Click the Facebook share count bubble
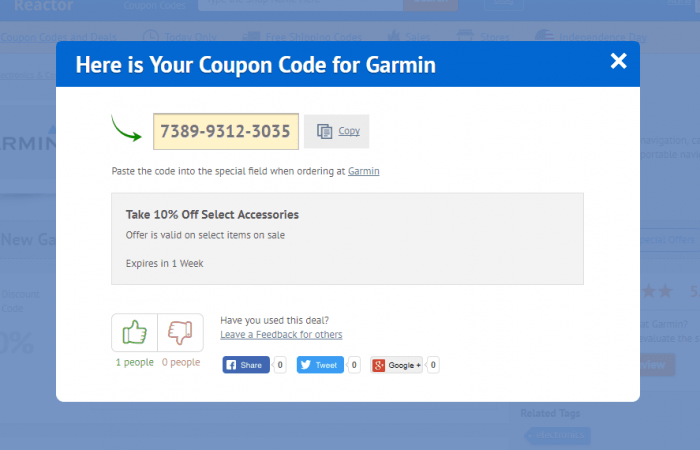 (x=280, y=365)
